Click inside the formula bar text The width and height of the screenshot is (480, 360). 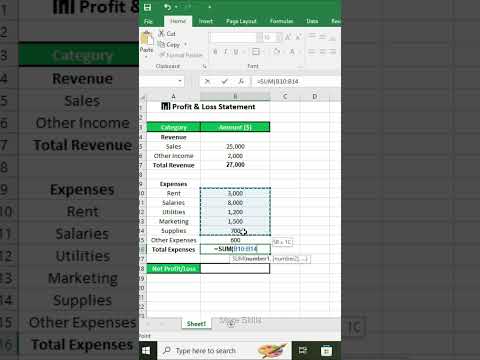pos(278,81)
